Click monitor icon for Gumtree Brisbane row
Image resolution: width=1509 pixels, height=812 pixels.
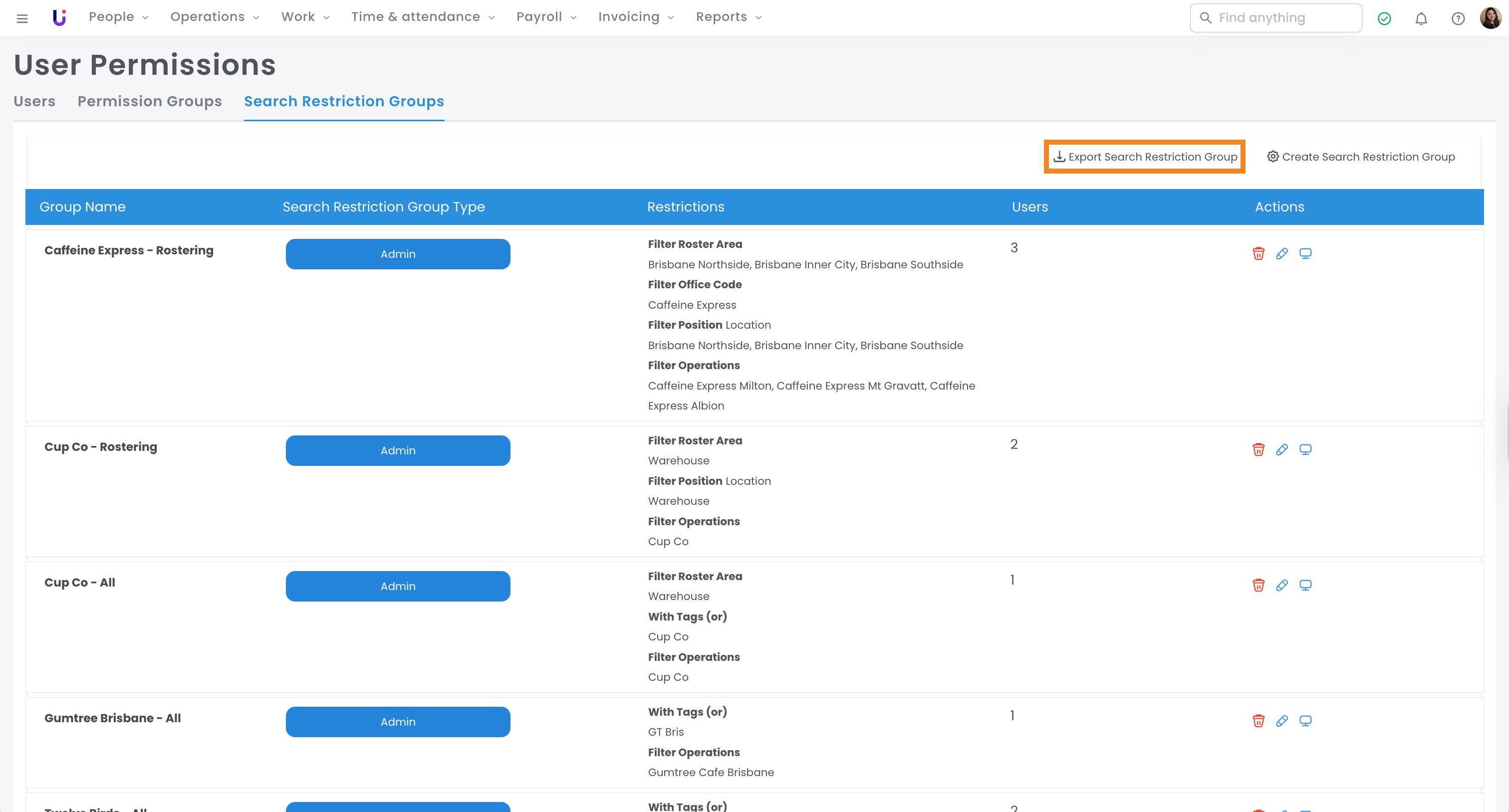(1304, 721)
